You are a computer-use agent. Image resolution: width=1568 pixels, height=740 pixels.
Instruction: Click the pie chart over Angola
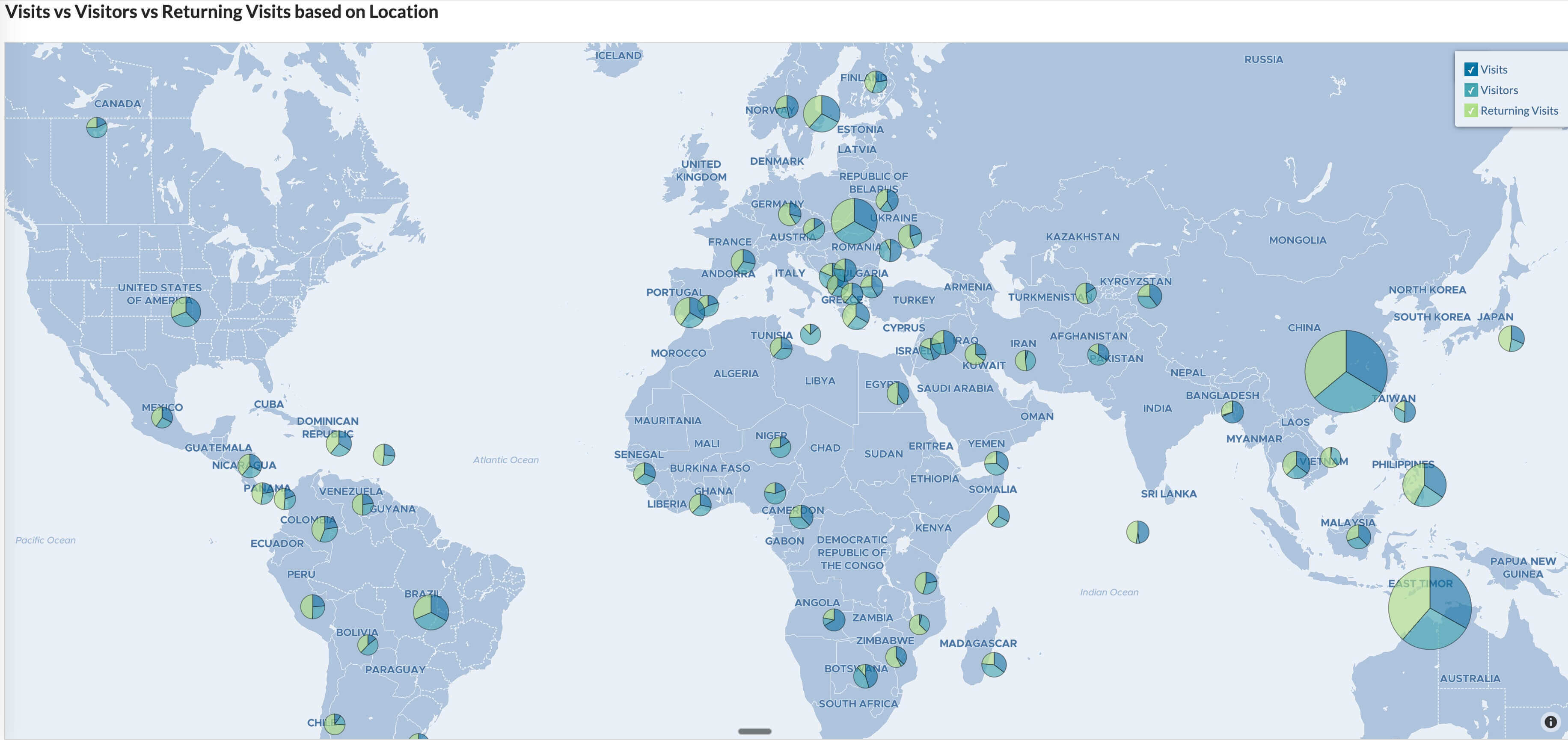click(834, 620)
